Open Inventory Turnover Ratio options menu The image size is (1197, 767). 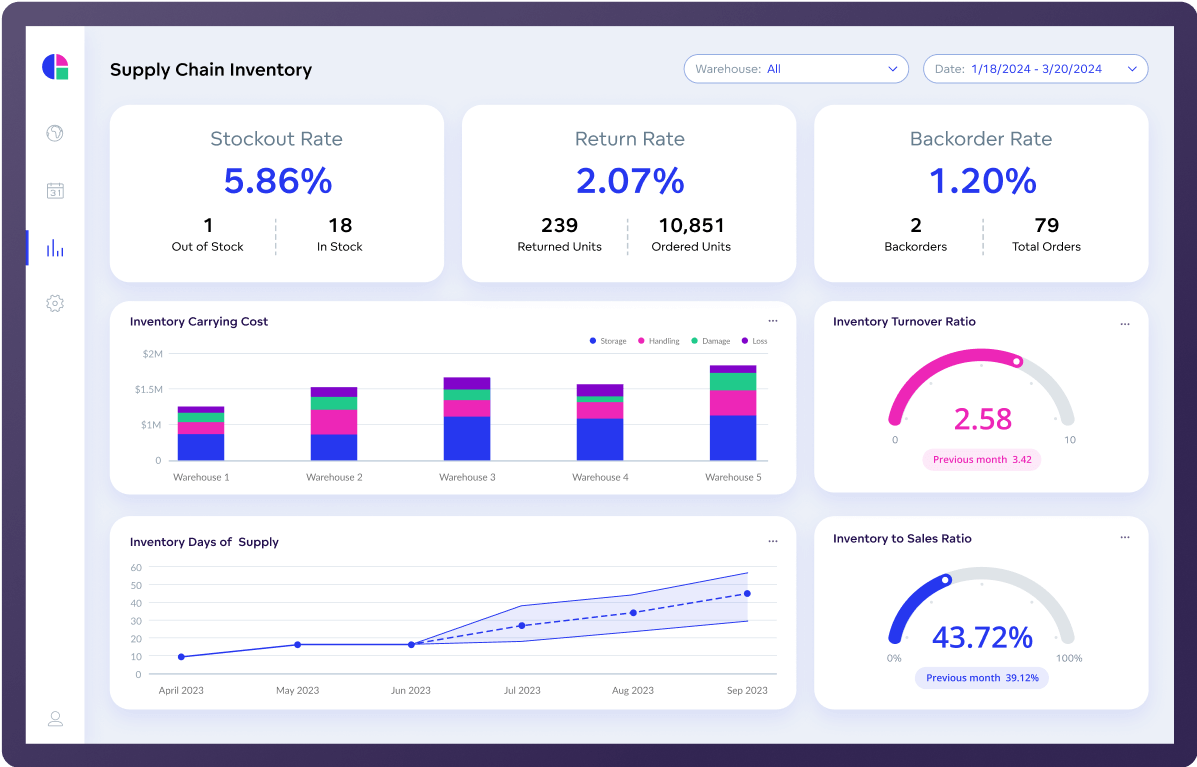[x=1125, y=323]
